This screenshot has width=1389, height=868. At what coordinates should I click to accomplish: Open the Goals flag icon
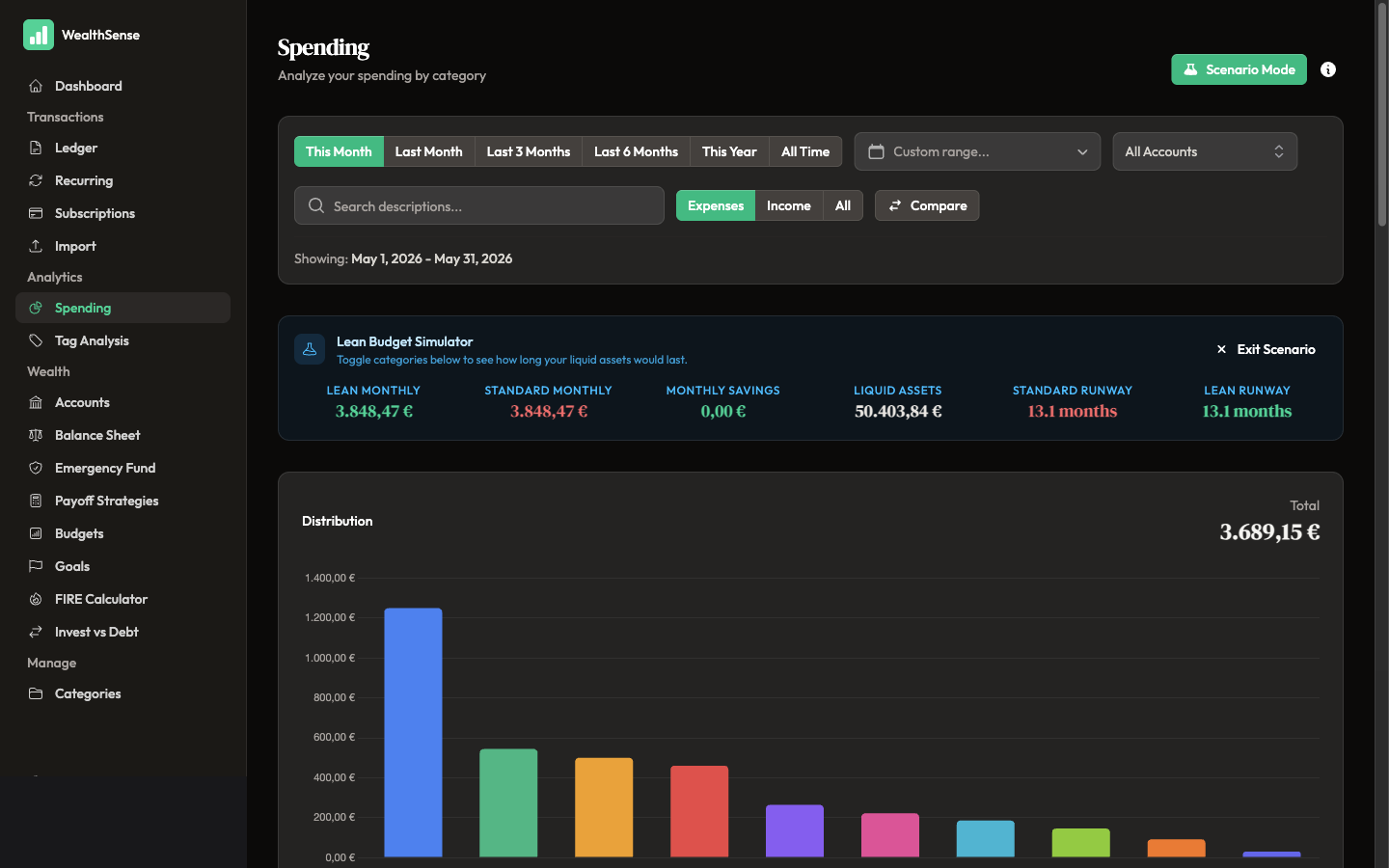point(36,566)
